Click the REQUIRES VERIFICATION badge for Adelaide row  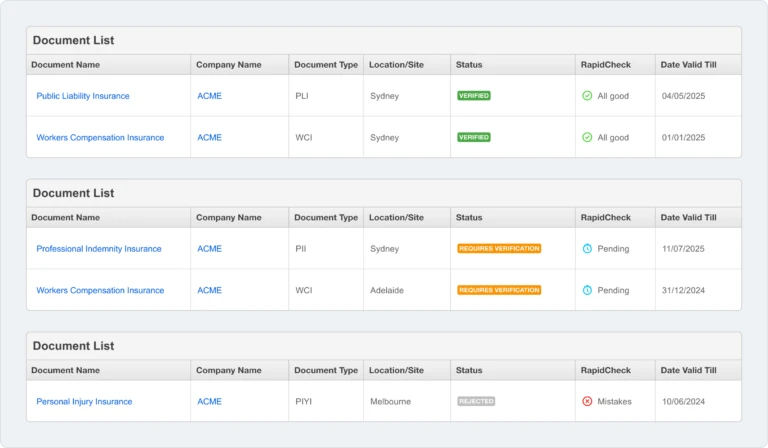pyautogui.click(x=499, y=290)
